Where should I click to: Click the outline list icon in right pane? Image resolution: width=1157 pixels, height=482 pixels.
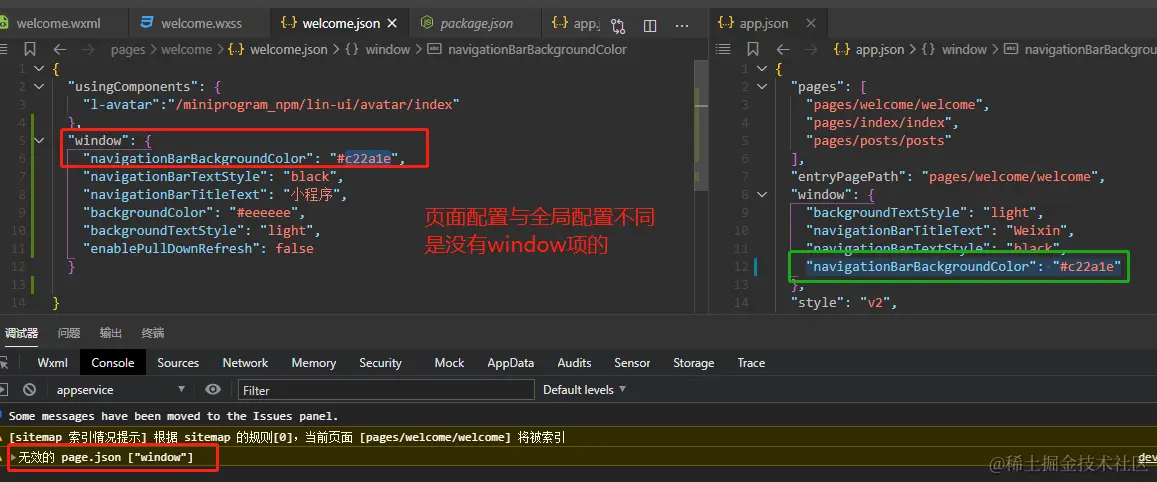723,49
